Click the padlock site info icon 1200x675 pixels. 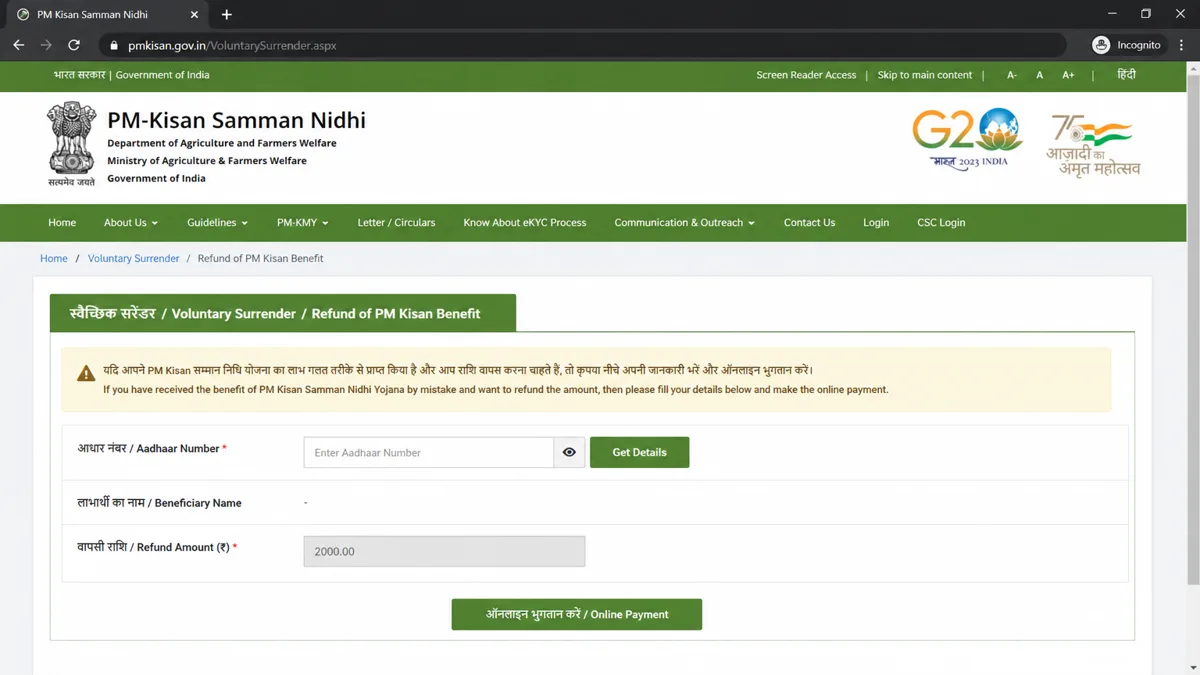coord(113,45)
